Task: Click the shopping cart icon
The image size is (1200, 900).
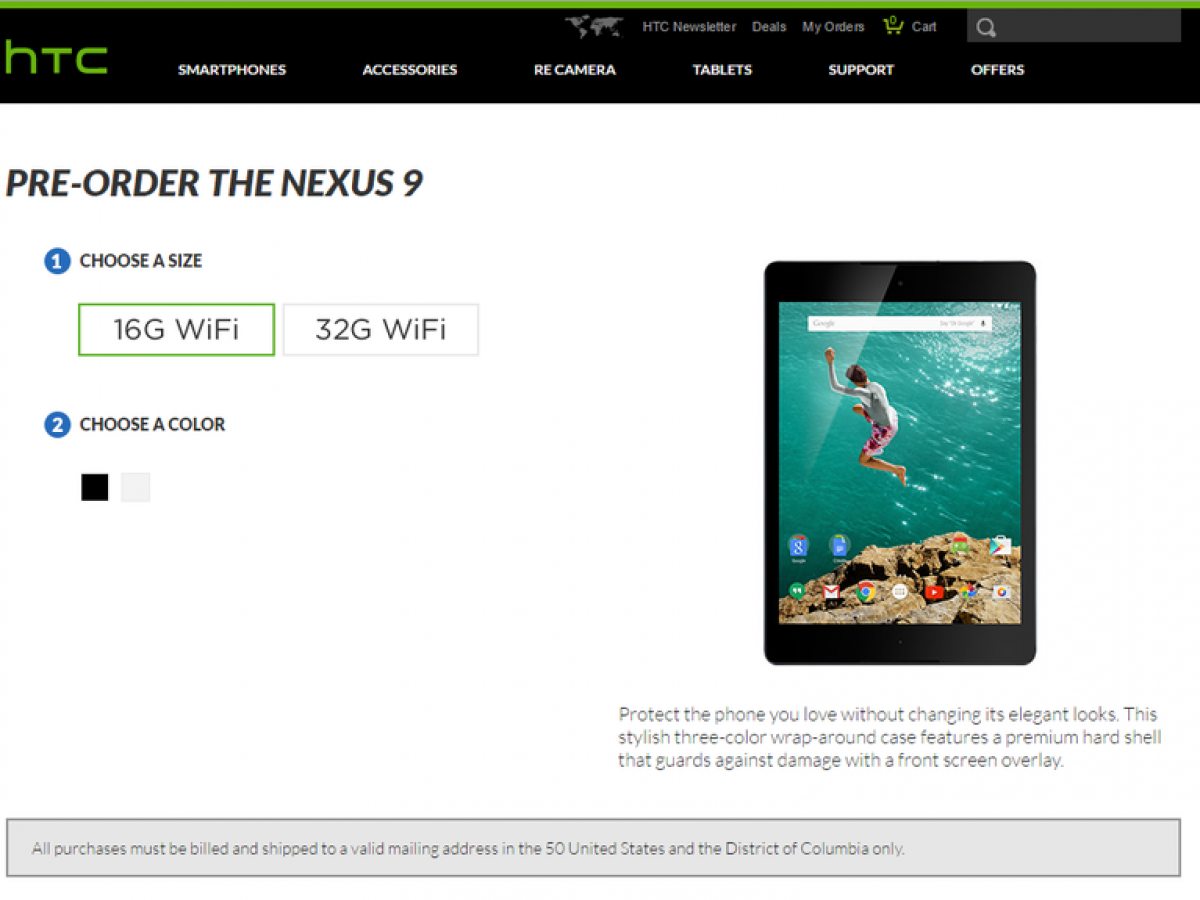Action: (x=893, y=26)
